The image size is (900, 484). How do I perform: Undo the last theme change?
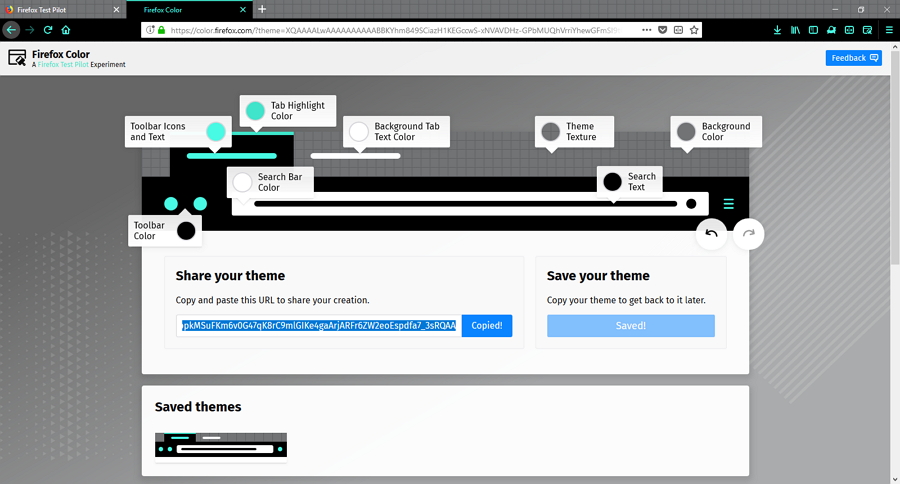(711, 234)
